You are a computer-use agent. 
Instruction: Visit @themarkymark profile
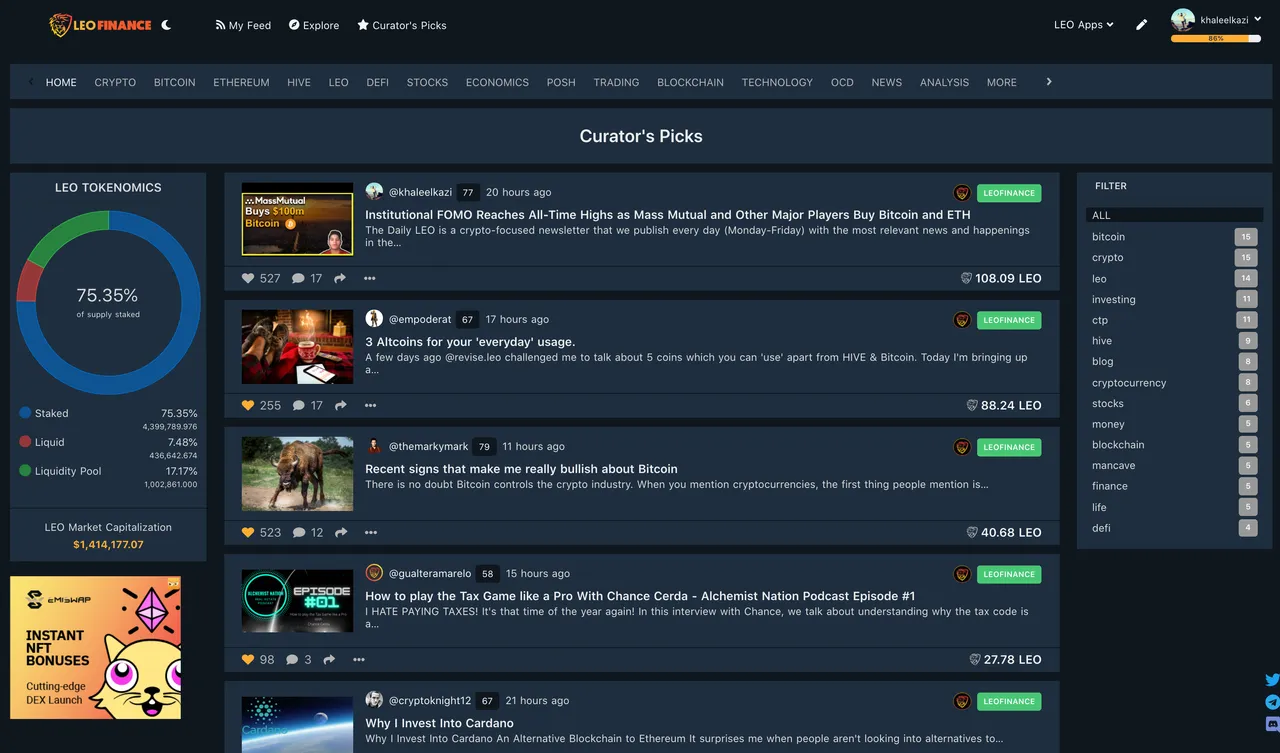coord(428,446)
